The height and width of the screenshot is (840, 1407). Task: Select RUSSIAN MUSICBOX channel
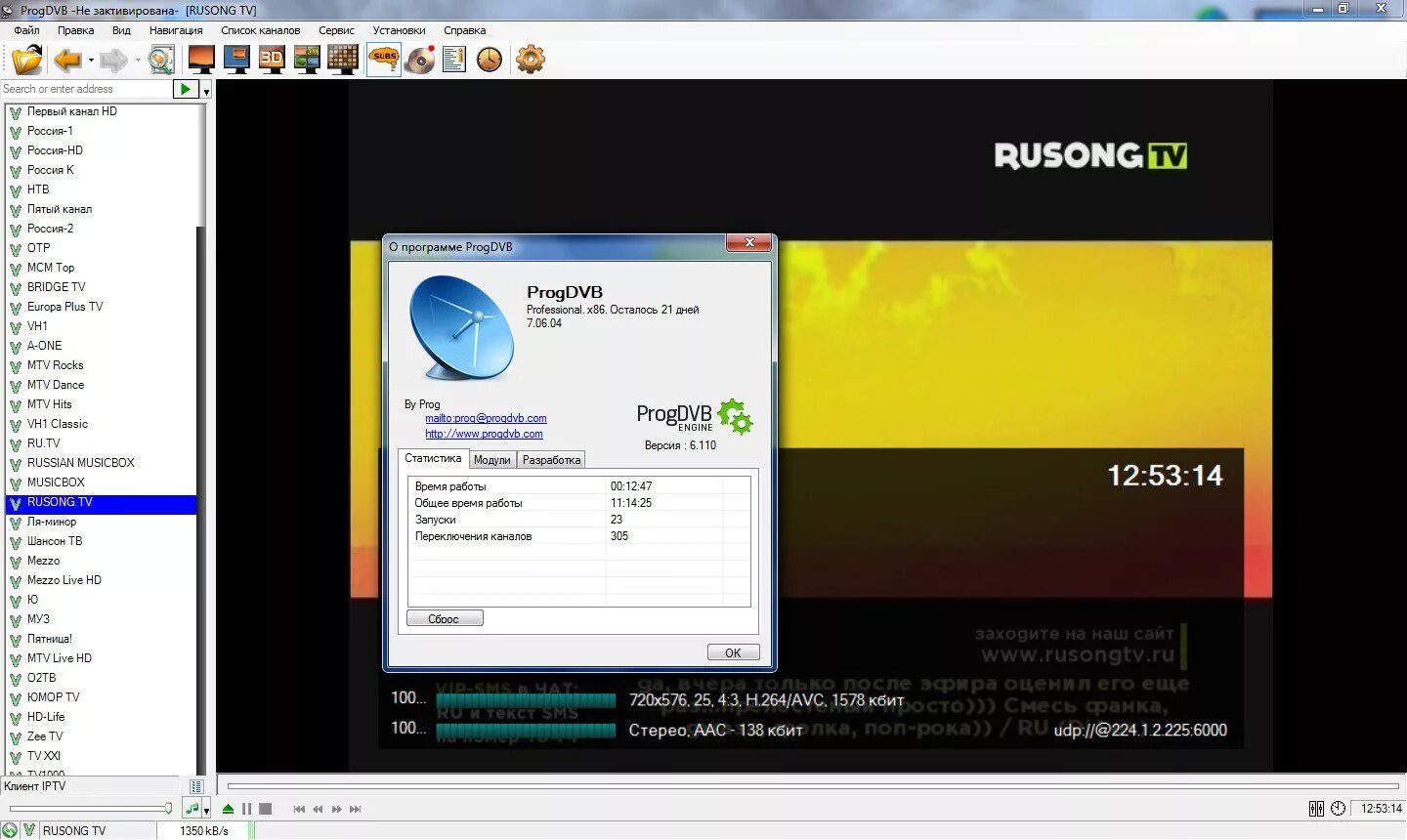pos(81,463)
